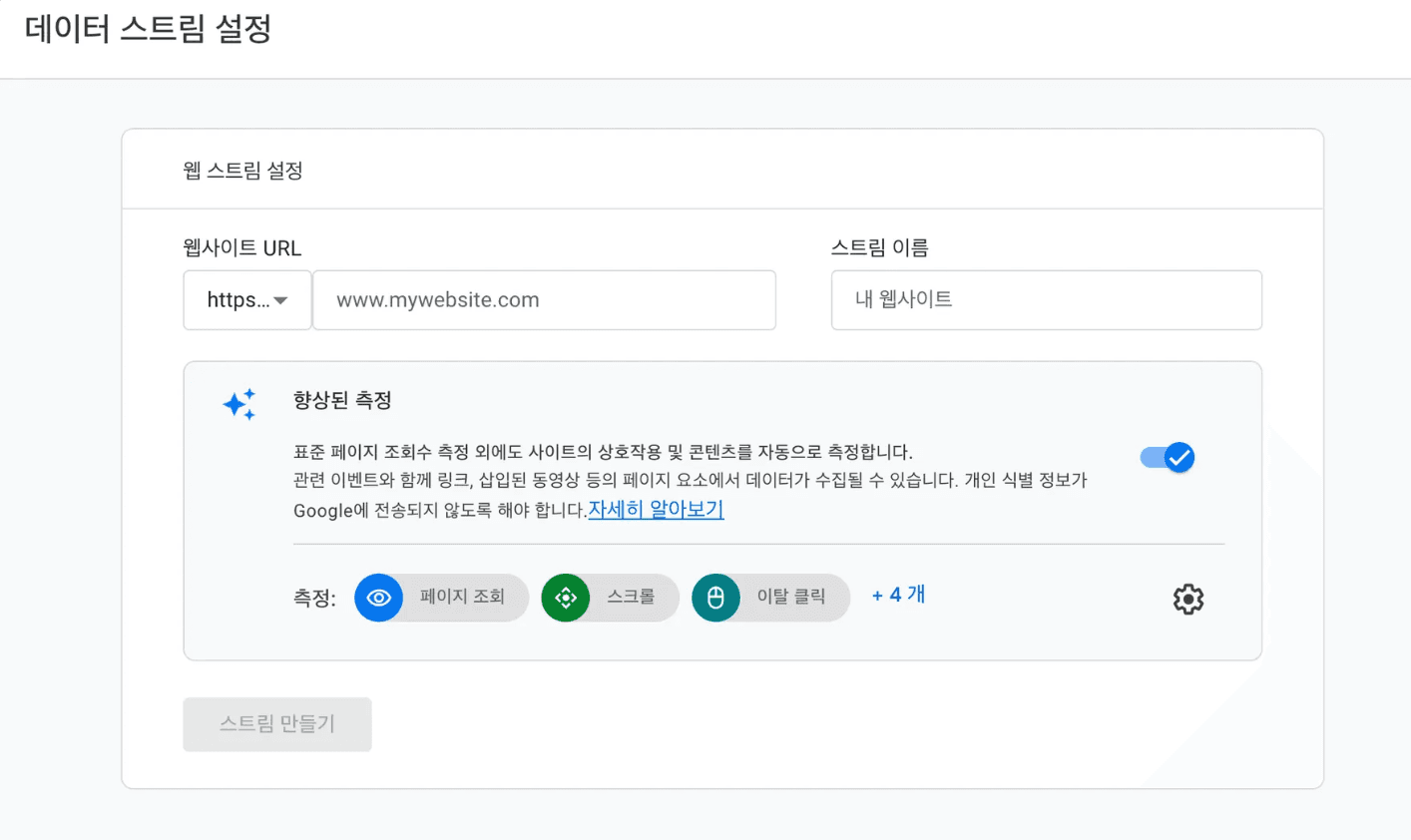Click the 스트림 이름 input field

(1046, 300)
